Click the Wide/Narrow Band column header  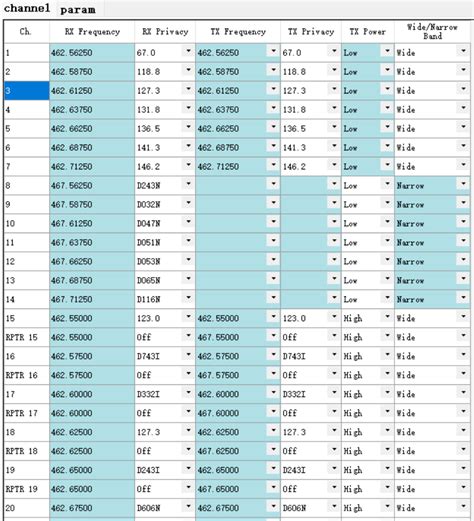tap(432, 32)
